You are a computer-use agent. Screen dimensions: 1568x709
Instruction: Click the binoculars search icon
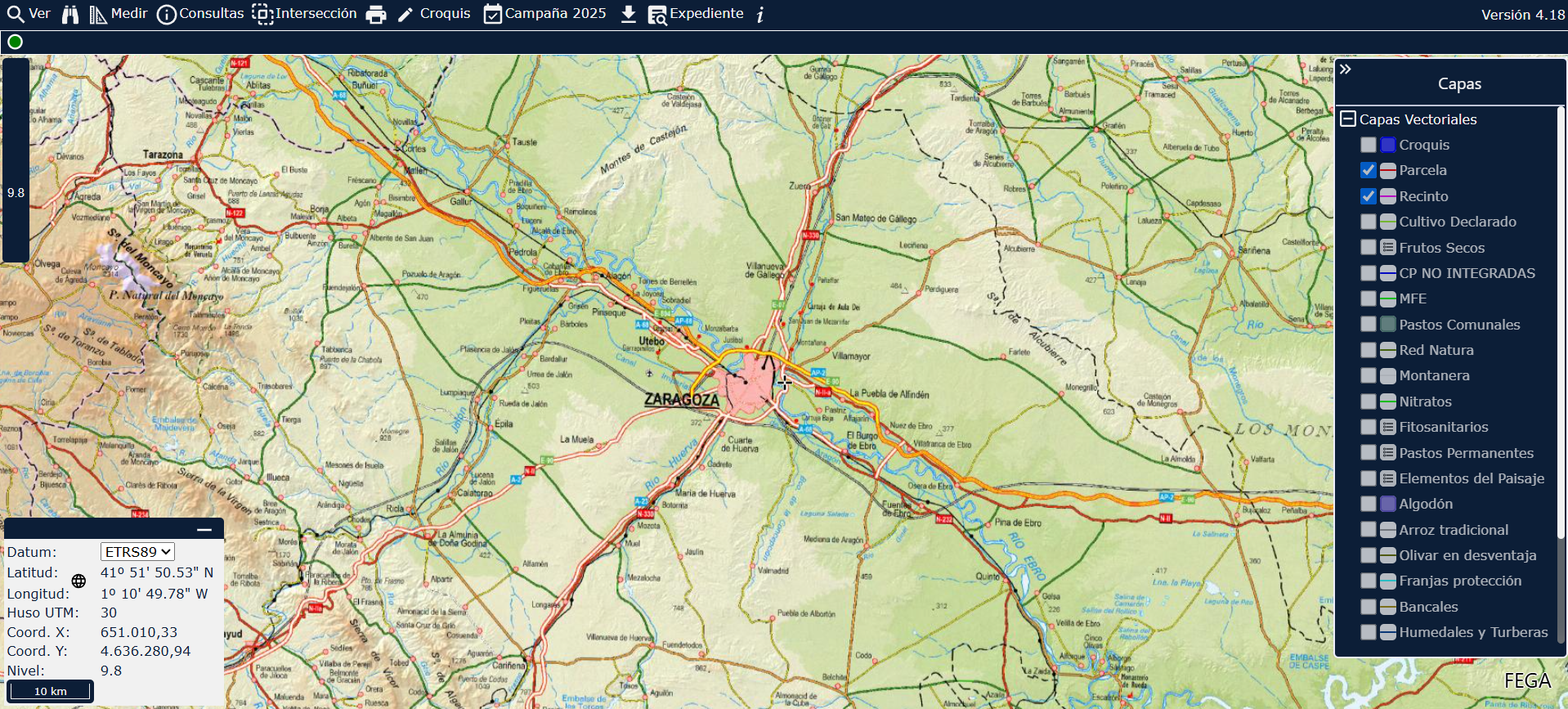click(x=70, y=15)
